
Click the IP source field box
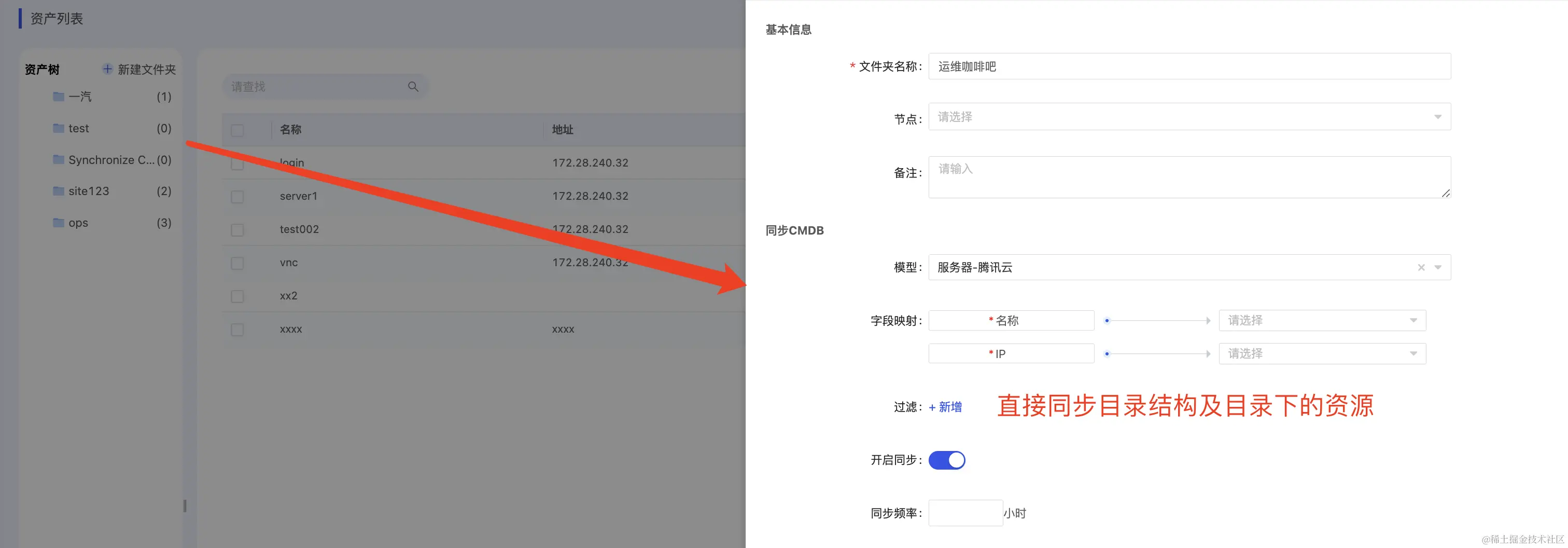click(x=1011, y=353)
